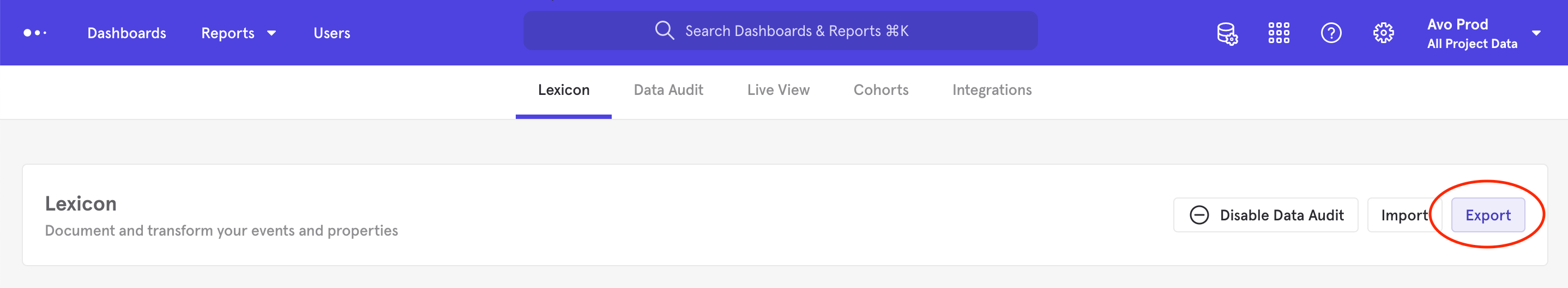This screenshot has height=288, width=1568.
Task: Click the magnifying glass search icon
Action: click(x=664, y=31)
